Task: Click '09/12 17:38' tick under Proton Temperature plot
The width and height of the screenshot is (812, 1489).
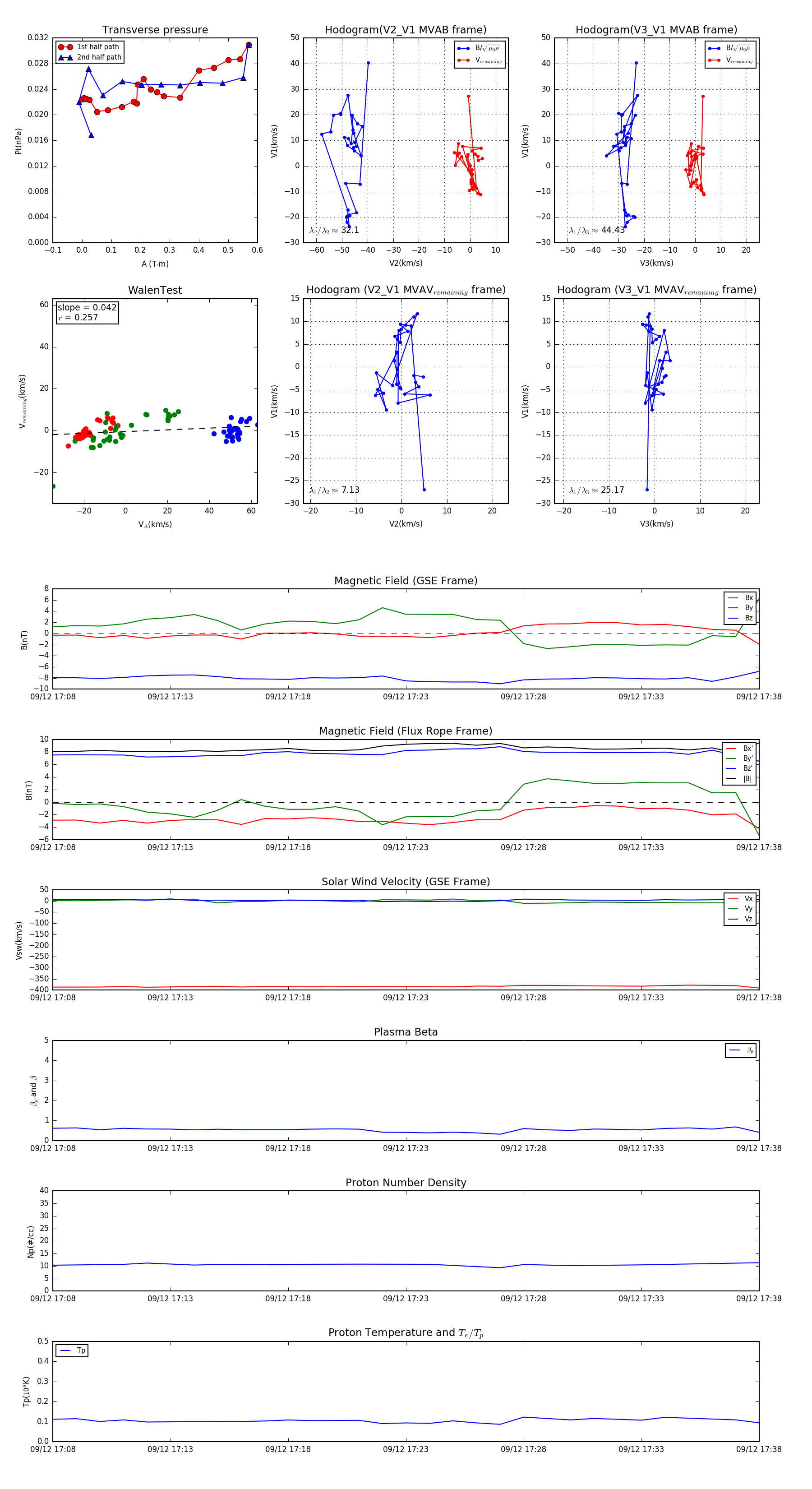Action: point(759,1450)
